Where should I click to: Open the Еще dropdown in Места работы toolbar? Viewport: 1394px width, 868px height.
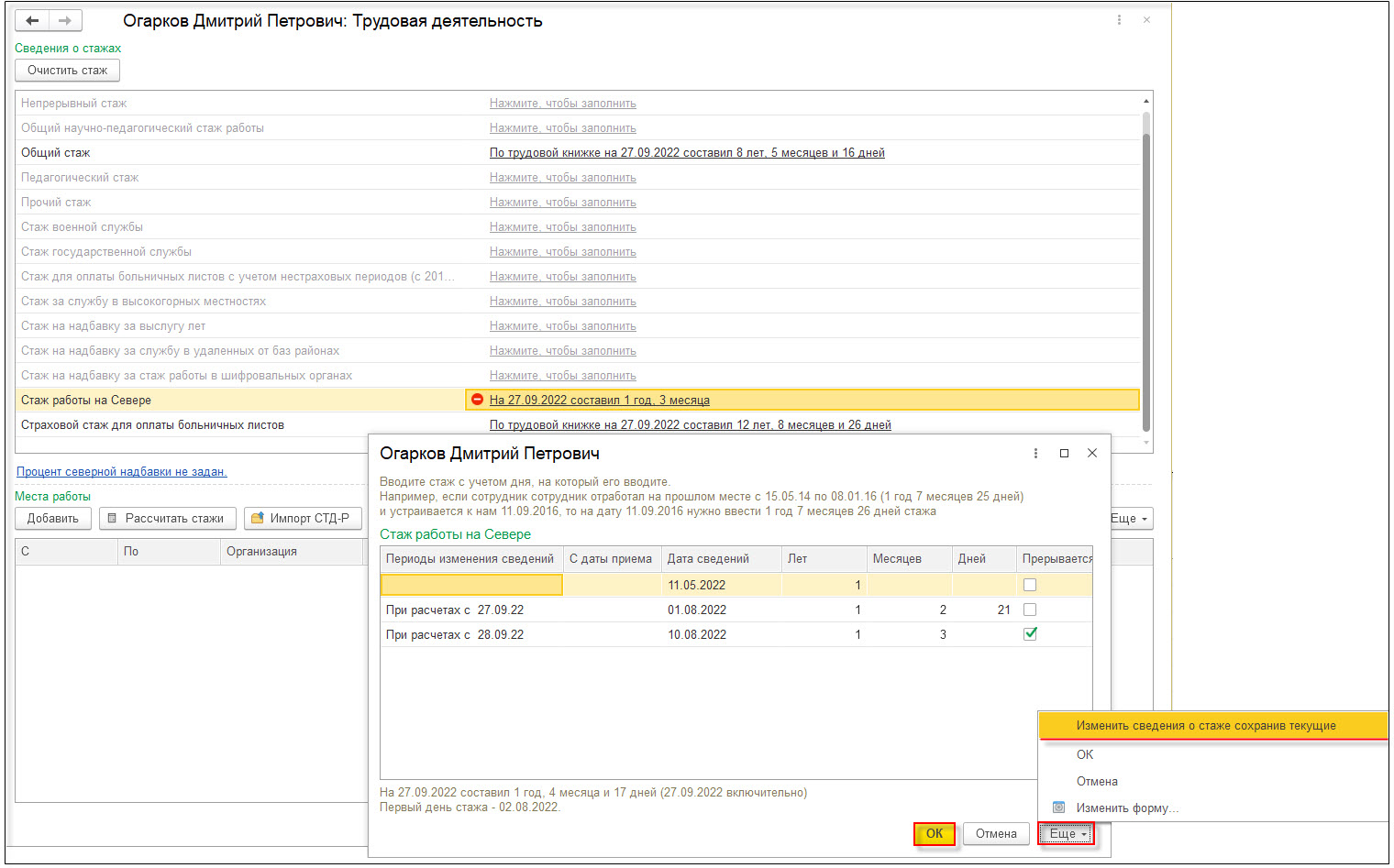(x=1129, y=518)
